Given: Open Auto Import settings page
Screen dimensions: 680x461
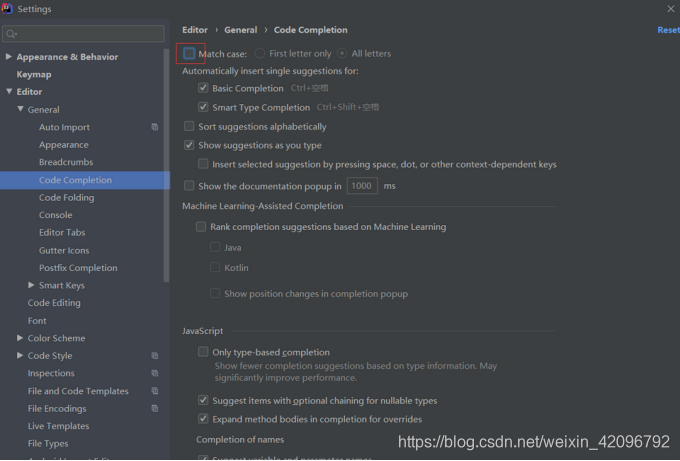Looking at the screenshot, I should point(64,128).
